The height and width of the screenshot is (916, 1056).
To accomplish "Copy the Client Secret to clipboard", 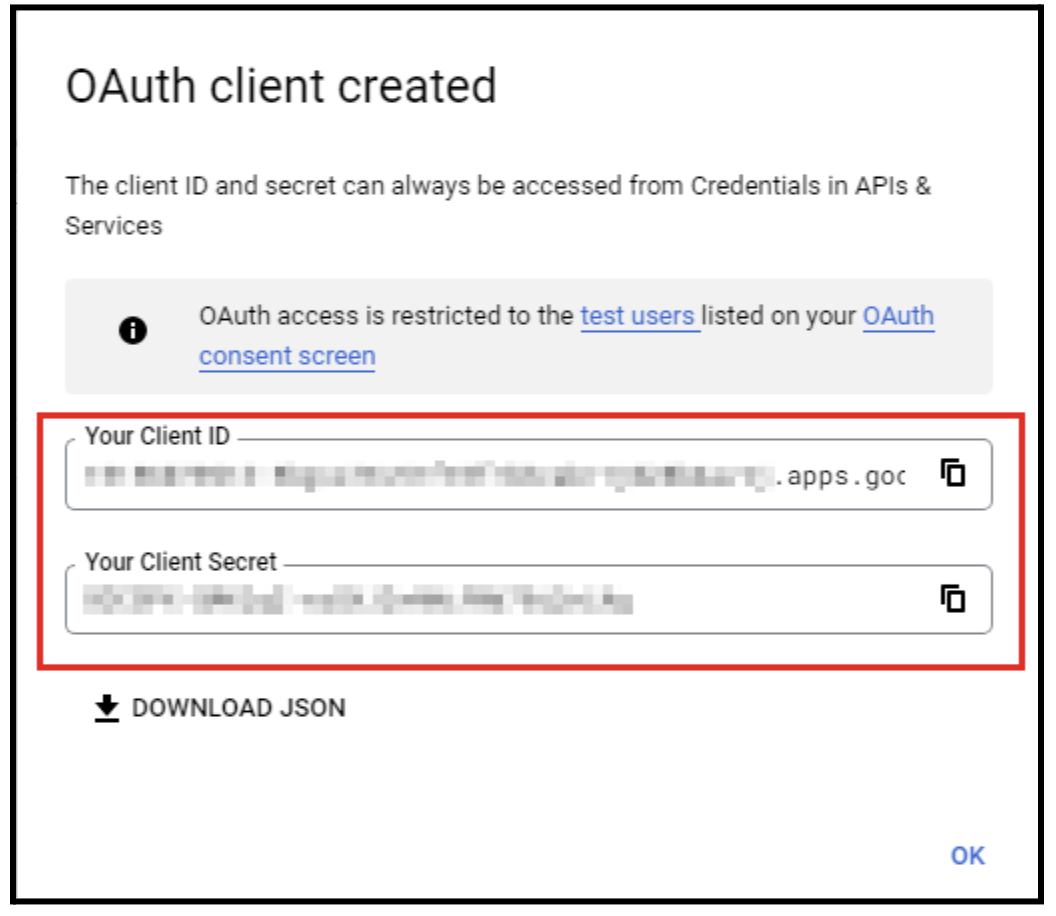I will 954,598.
